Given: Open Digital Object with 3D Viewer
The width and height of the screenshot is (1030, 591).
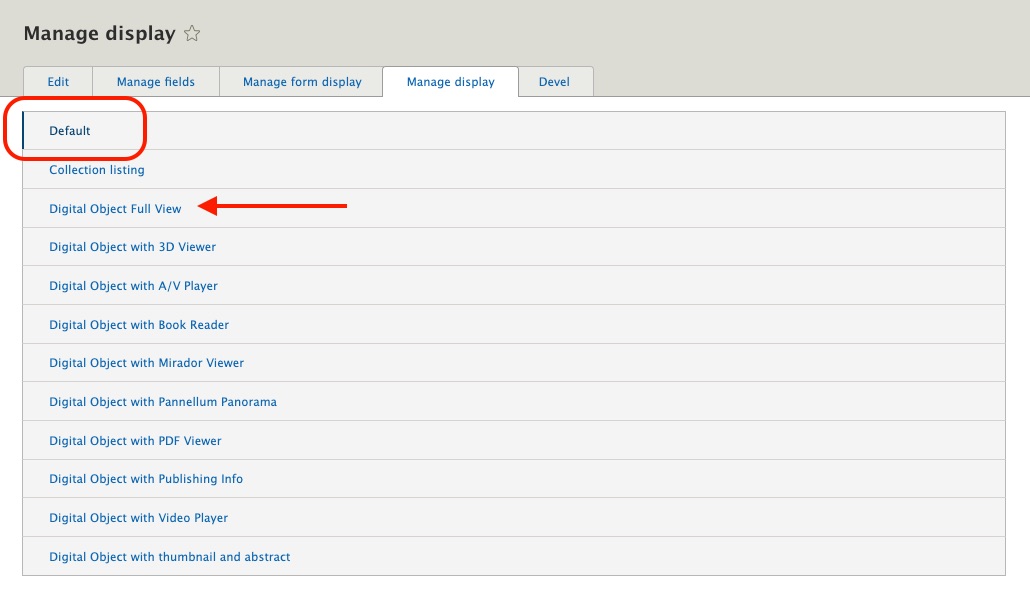Looking at the screenshot, I should coord(132,247).
